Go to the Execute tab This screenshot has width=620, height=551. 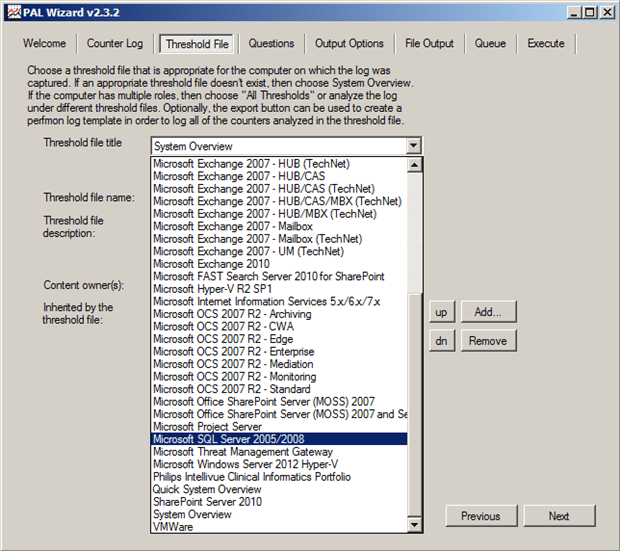546,43
